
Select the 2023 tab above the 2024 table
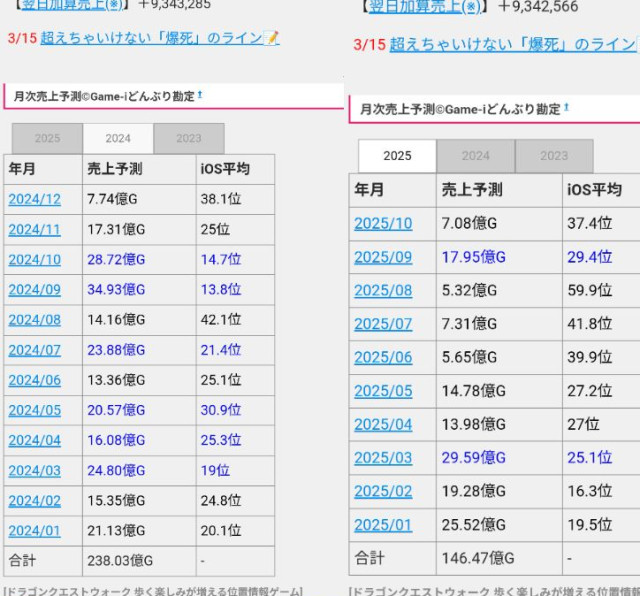coord(189,139)
